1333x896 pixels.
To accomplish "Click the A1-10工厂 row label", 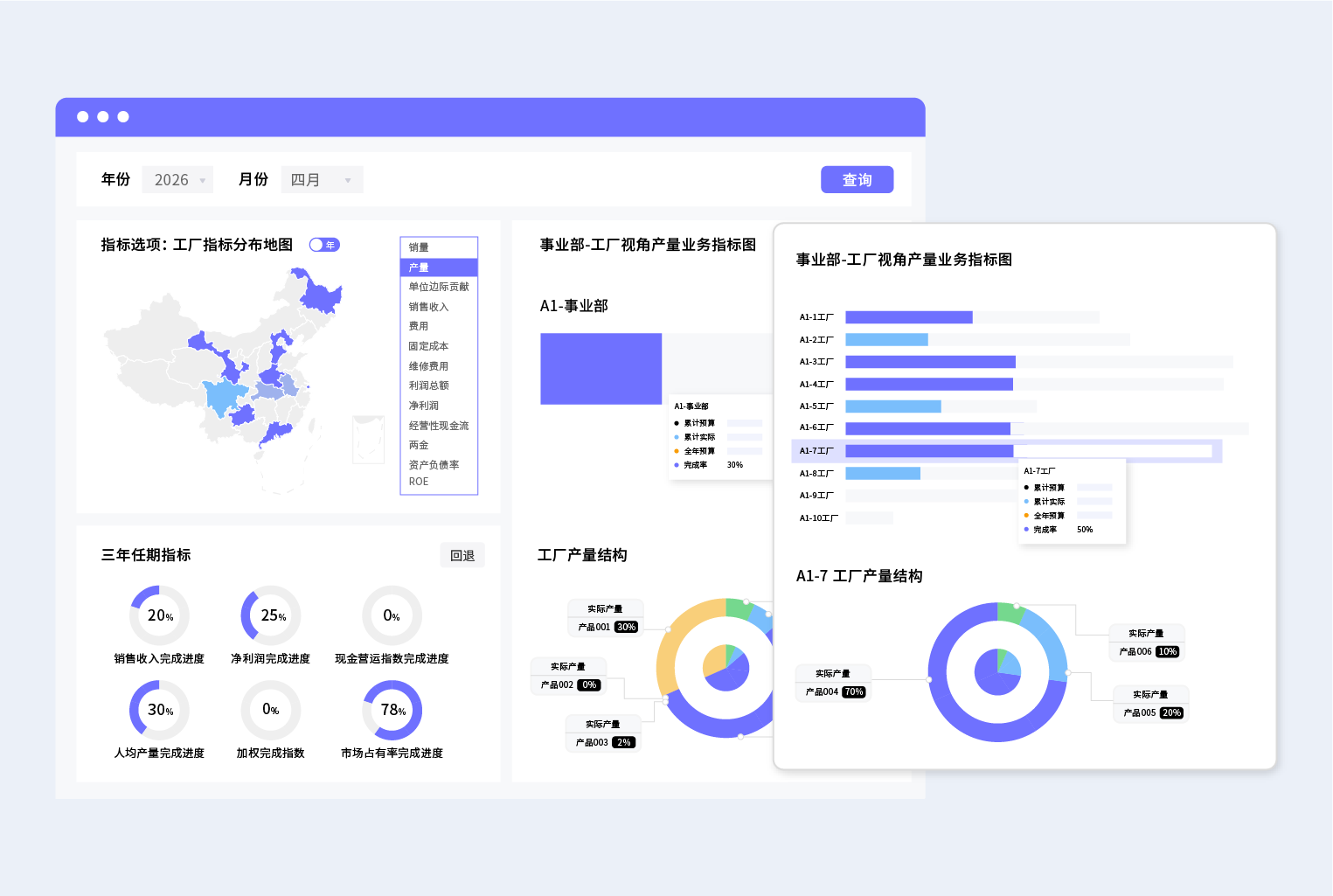I will pyautogui.click(x=818, y=518).
